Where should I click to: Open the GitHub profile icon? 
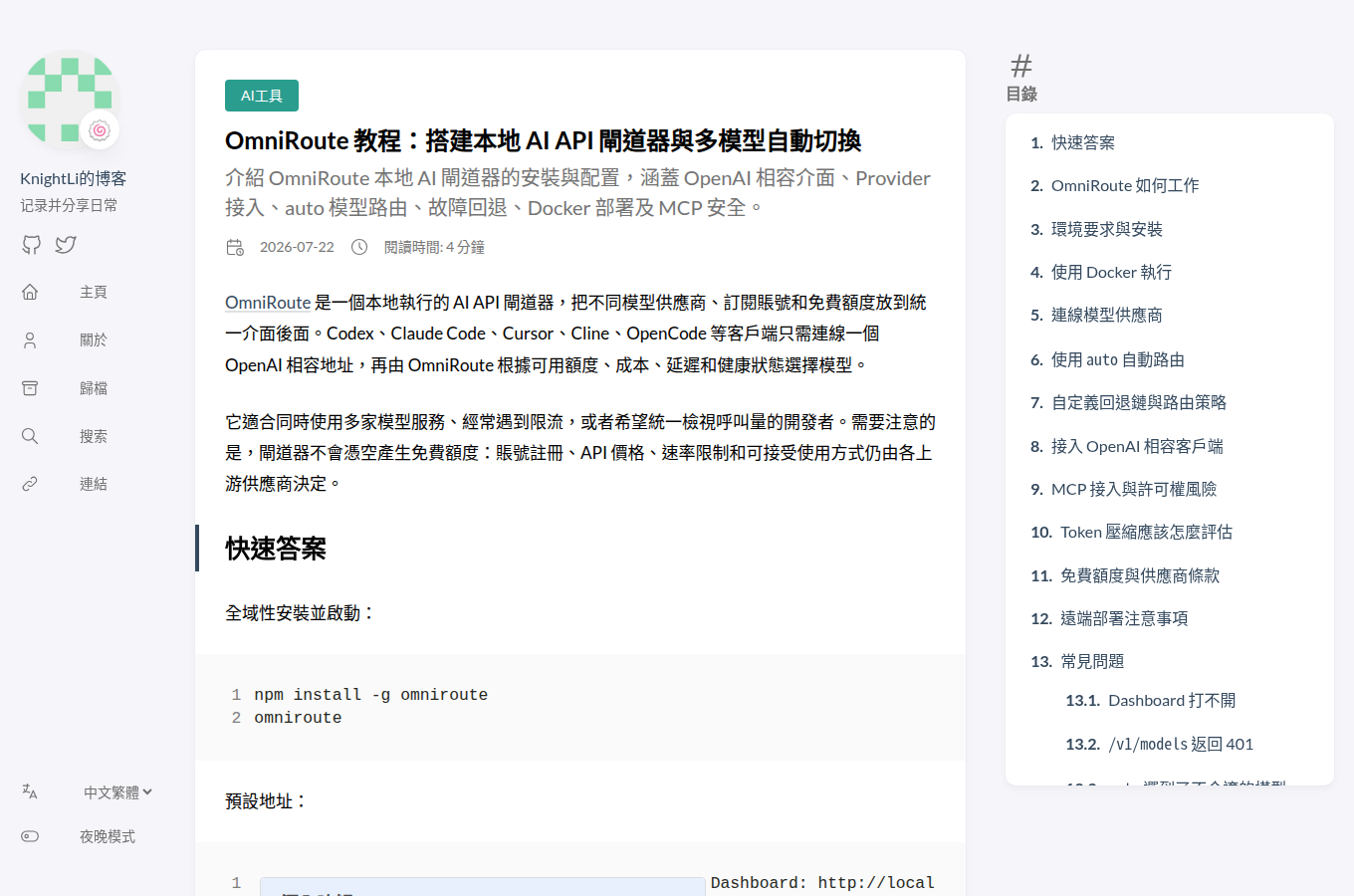tap(32, 245)
